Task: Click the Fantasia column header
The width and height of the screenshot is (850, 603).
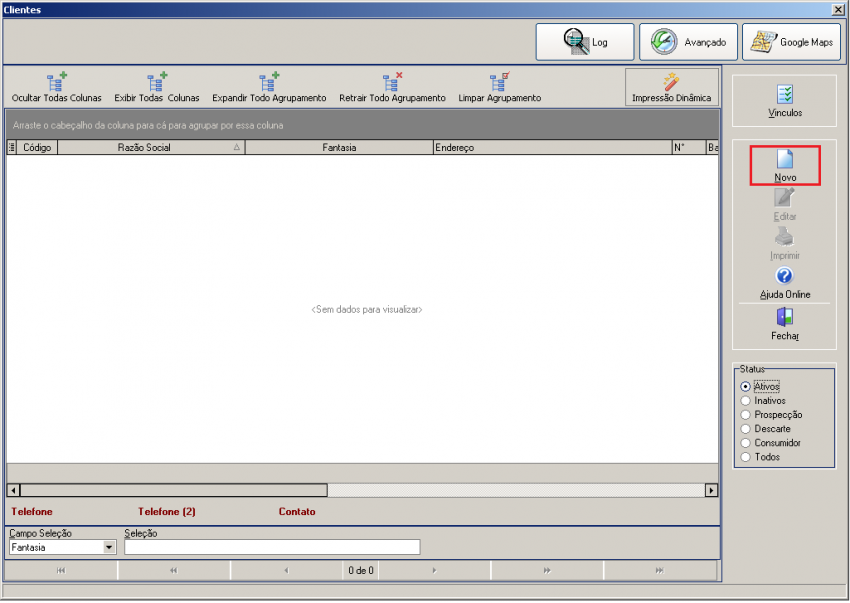Action: 339,148
